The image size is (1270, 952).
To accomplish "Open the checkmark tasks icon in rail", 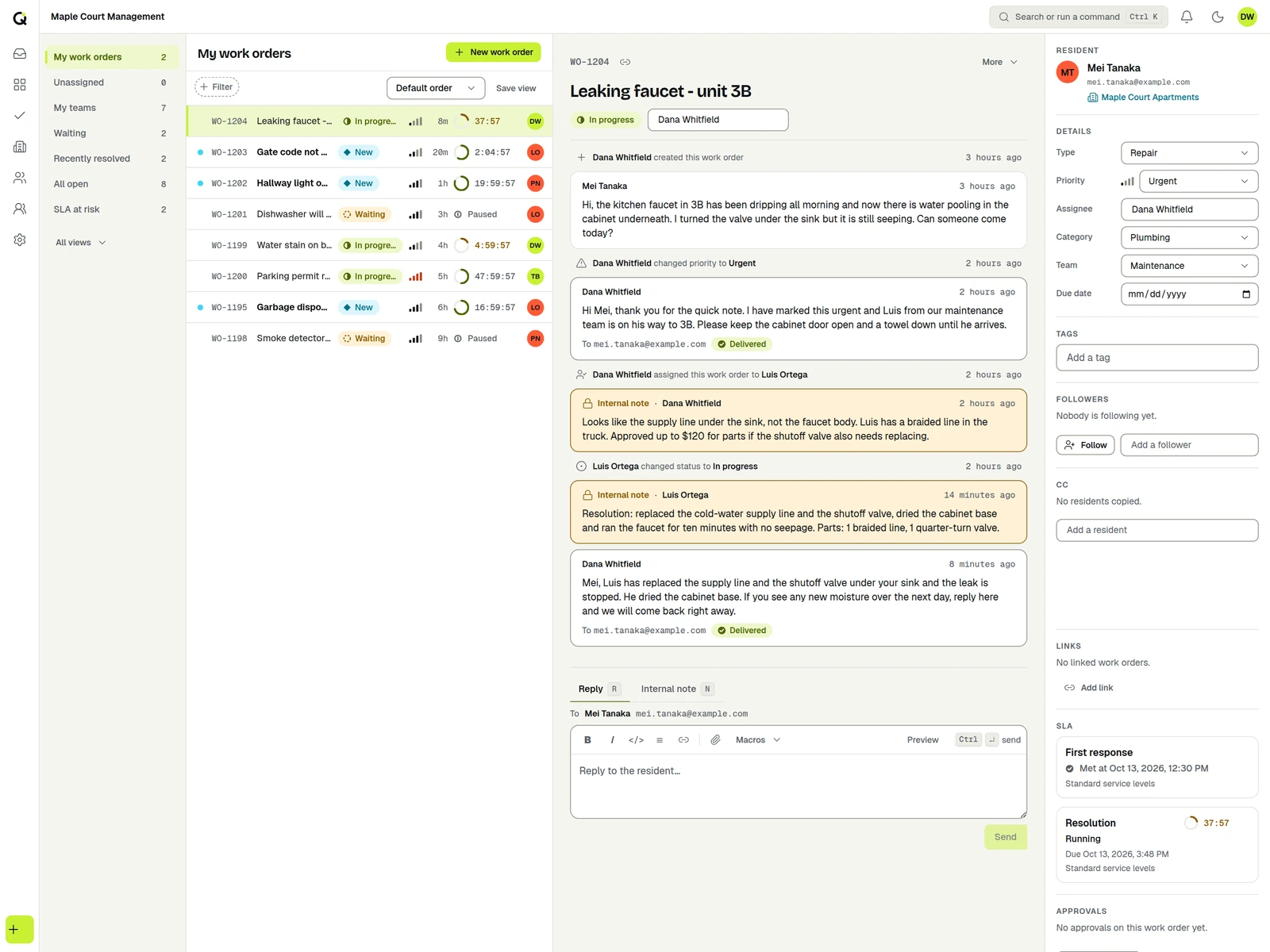I will 20,116.
